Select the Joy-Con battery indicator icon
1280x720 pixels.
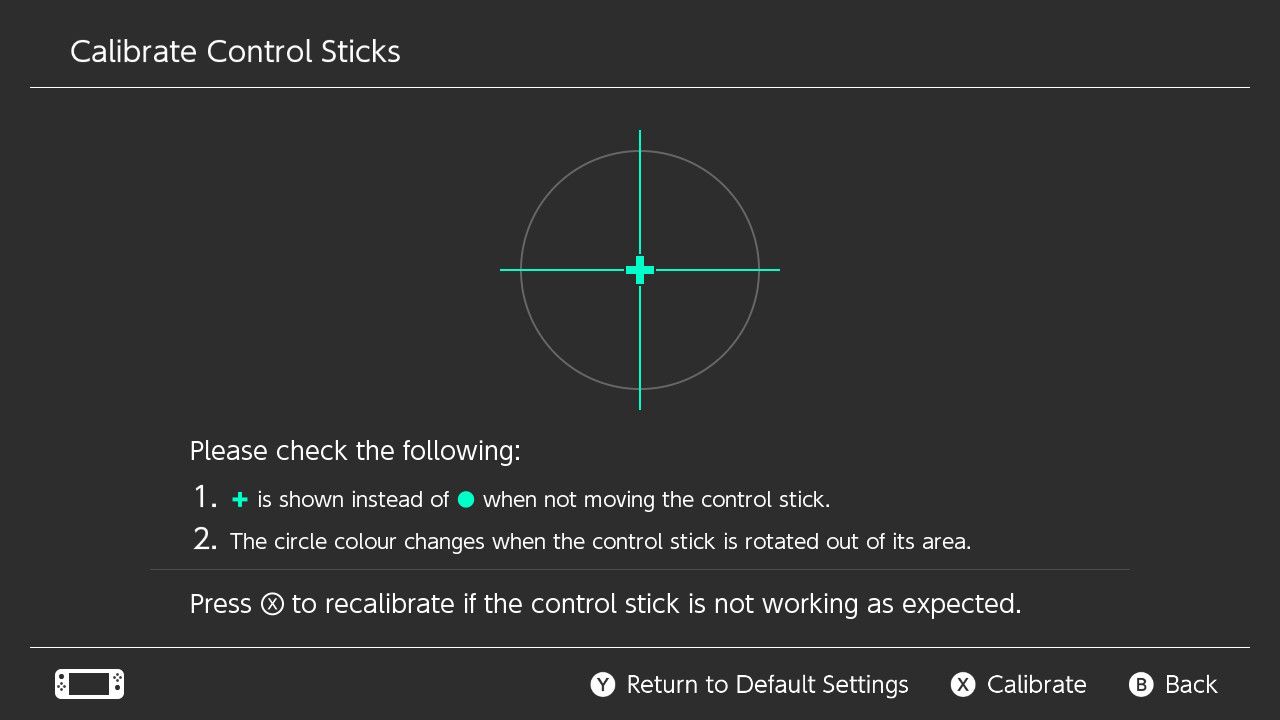[88, 684]
